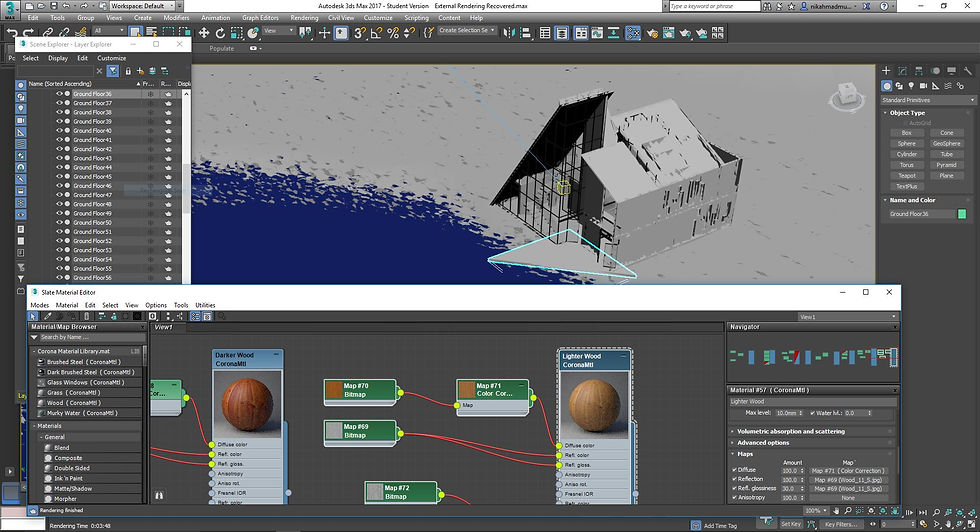Viewport: 980px width, 532px height.
Task: Toggle visibility eye of Ground Floor50
Action: [60, 223]
